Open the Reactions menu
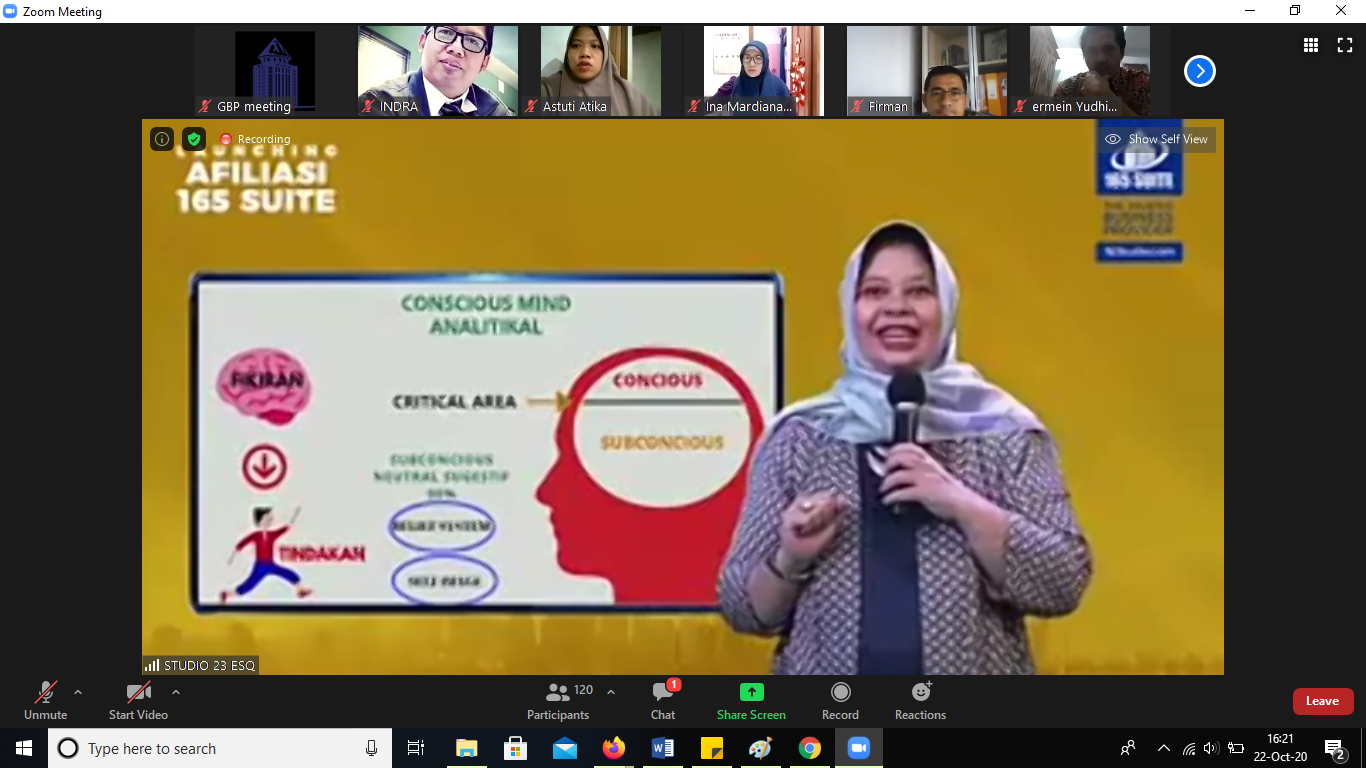Viewport: 1366px width, 768px height. tap(920, 700)
